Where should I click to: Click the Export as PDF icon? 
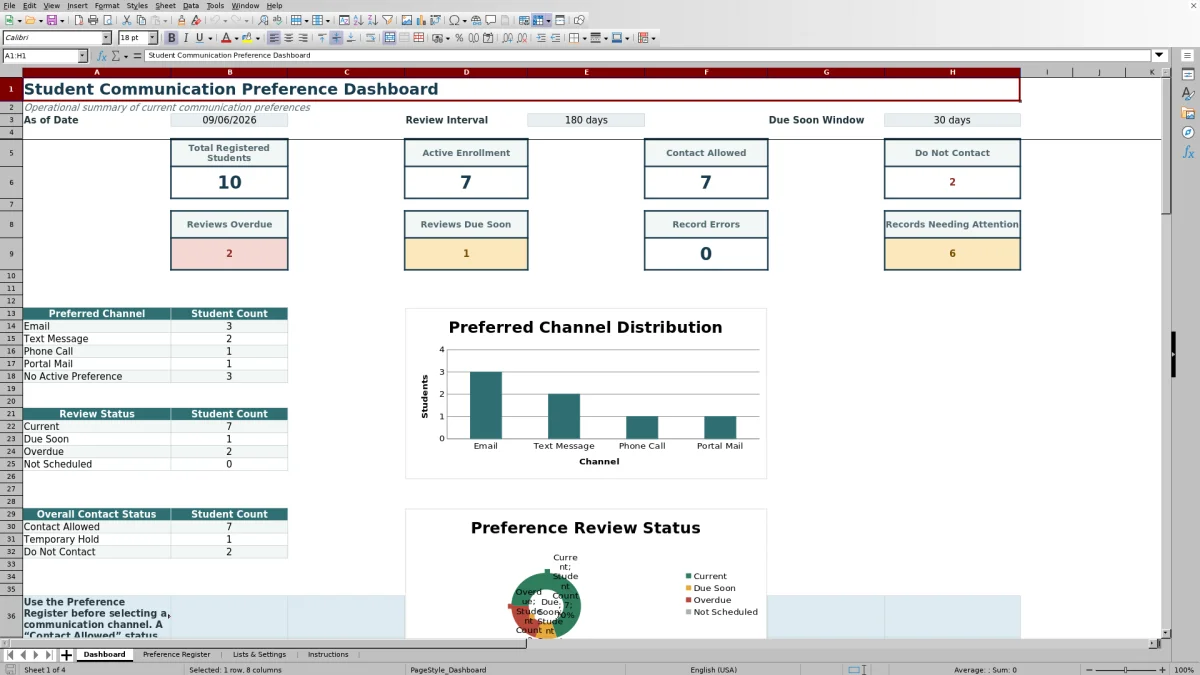[78, 20]
